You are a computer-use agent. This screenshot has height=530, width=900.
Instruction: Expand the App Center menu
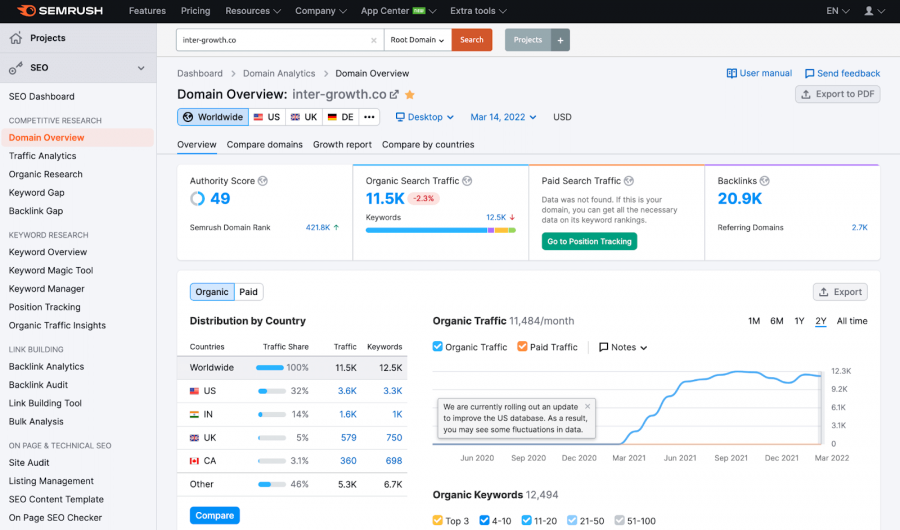point(398,11)
